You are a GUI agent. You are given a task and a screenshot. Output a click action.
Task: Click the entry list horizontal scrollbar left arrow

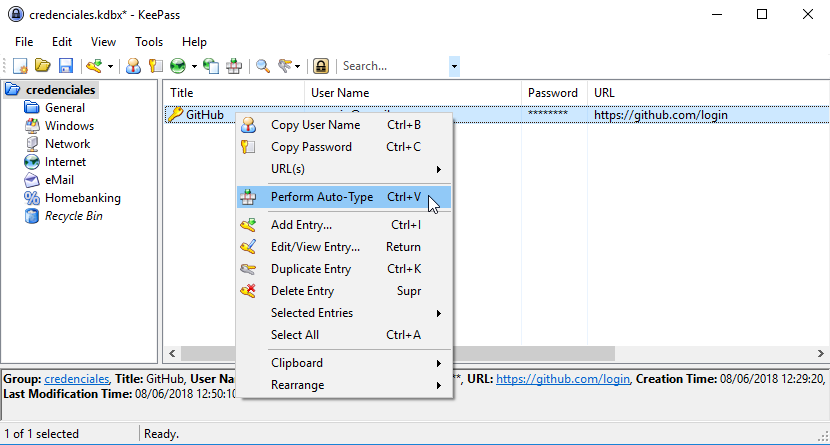172,353
